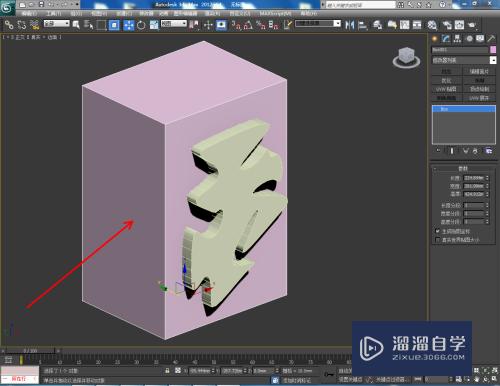Click the Make Unique icon below stack
500x386 pixels.
point(465,151)
